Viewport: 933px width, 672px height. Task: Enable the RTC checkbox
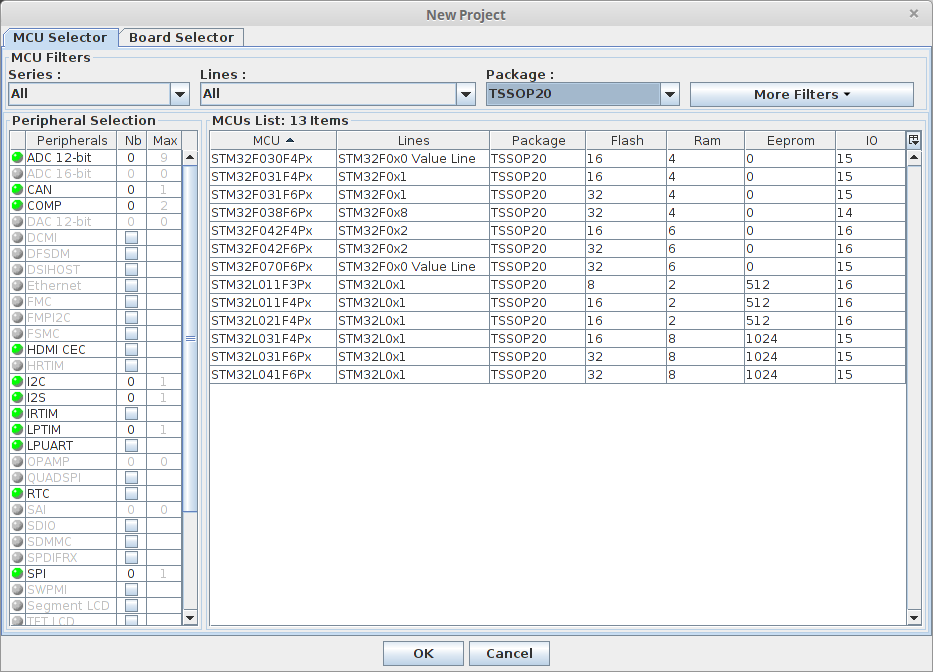pos(132,494)
